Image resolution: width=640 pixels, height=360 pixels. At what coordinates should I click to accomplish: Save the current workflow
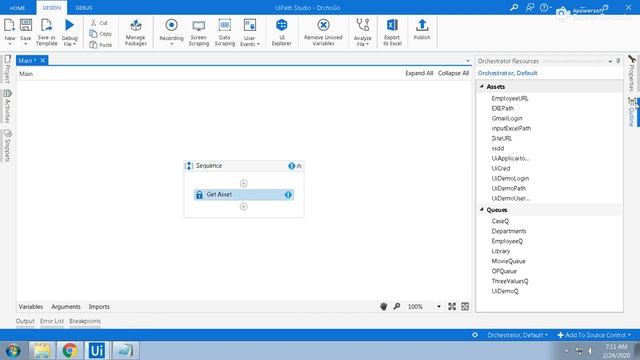click(26, 31)
